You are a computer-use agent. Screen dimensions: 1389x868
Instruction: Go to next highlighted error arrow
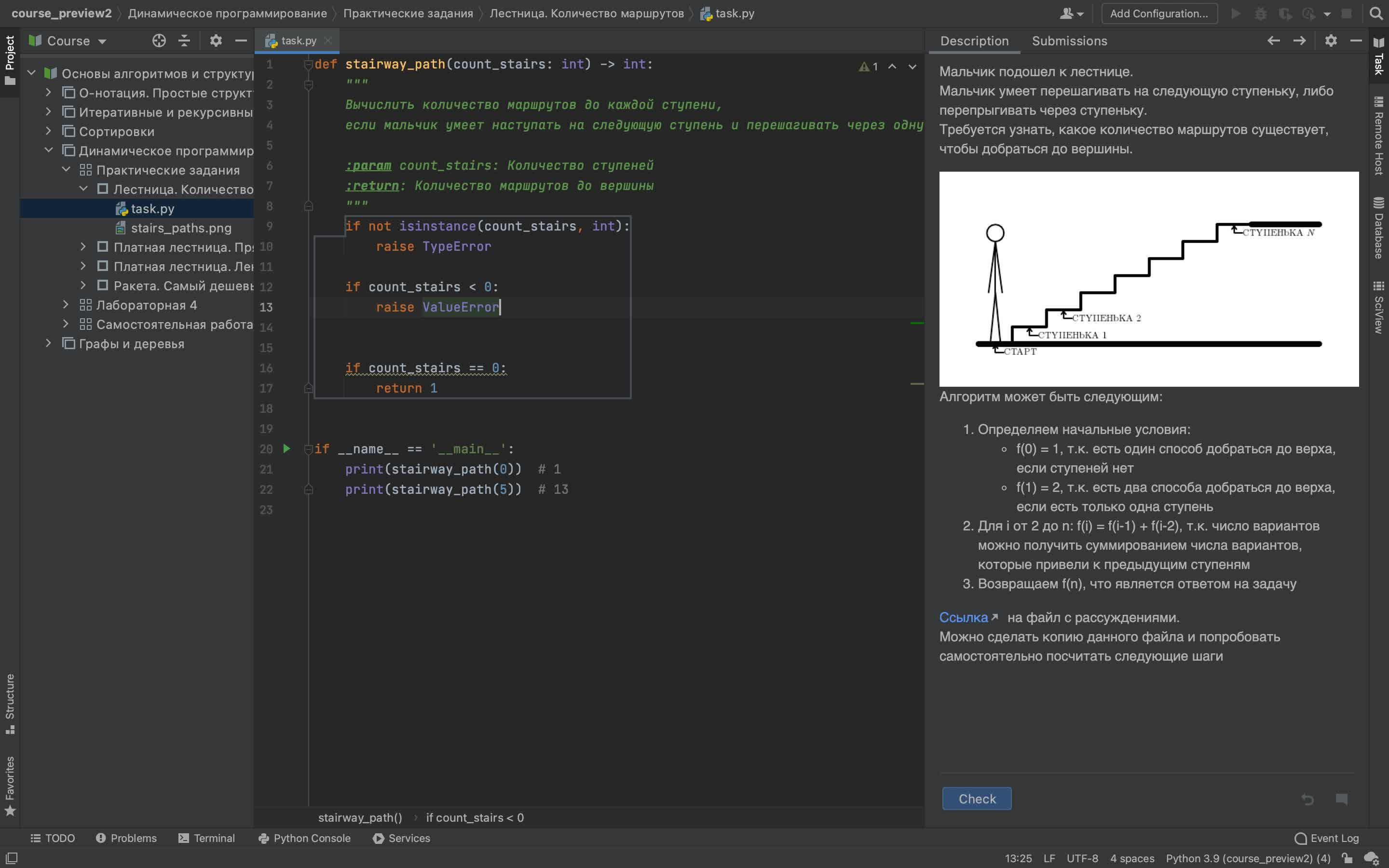coord(912,67)
